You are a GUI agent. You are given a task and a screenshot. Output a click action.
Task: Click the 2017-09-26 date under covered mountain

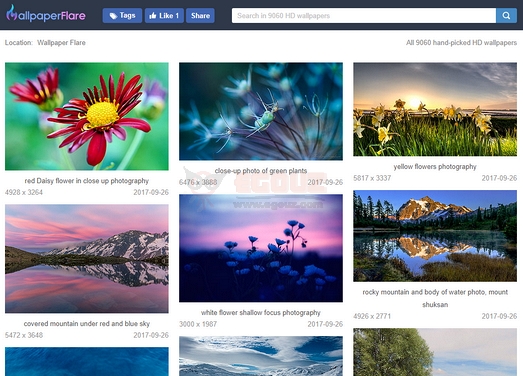[151, 335]
